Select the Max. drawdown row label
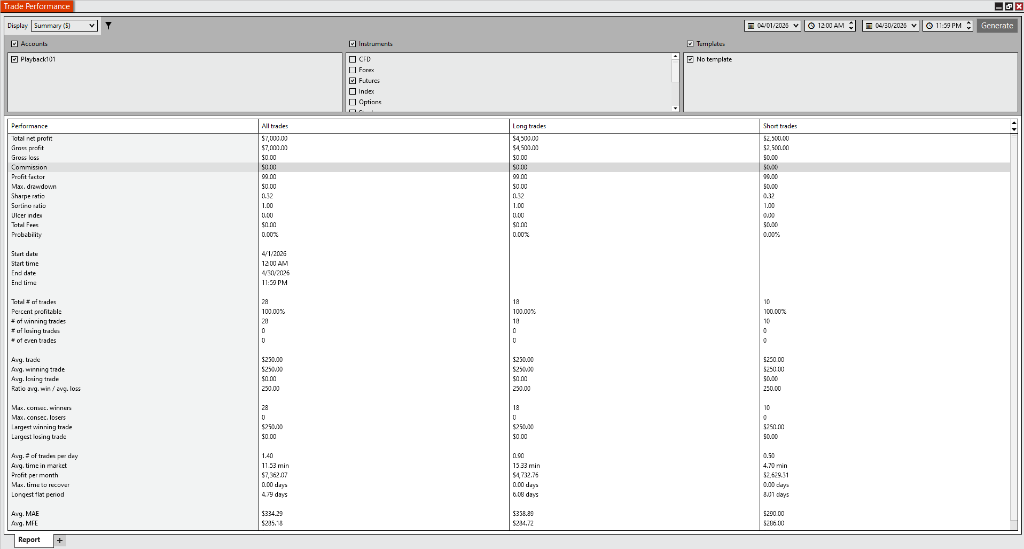Image resolution: width=1024 pixels, height=549 pixels. [x=33, y=187]
